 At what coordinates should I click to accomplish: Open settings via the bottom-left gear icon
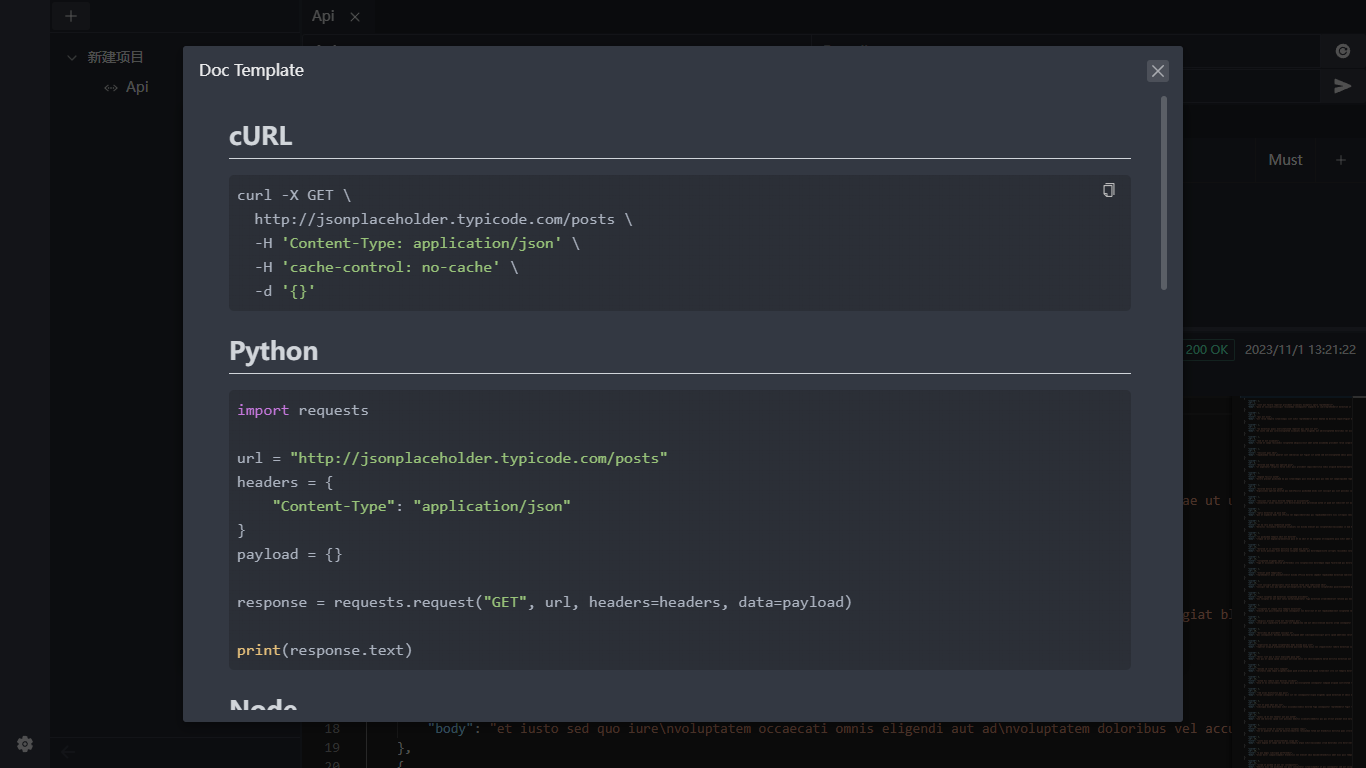coord(25,744)
